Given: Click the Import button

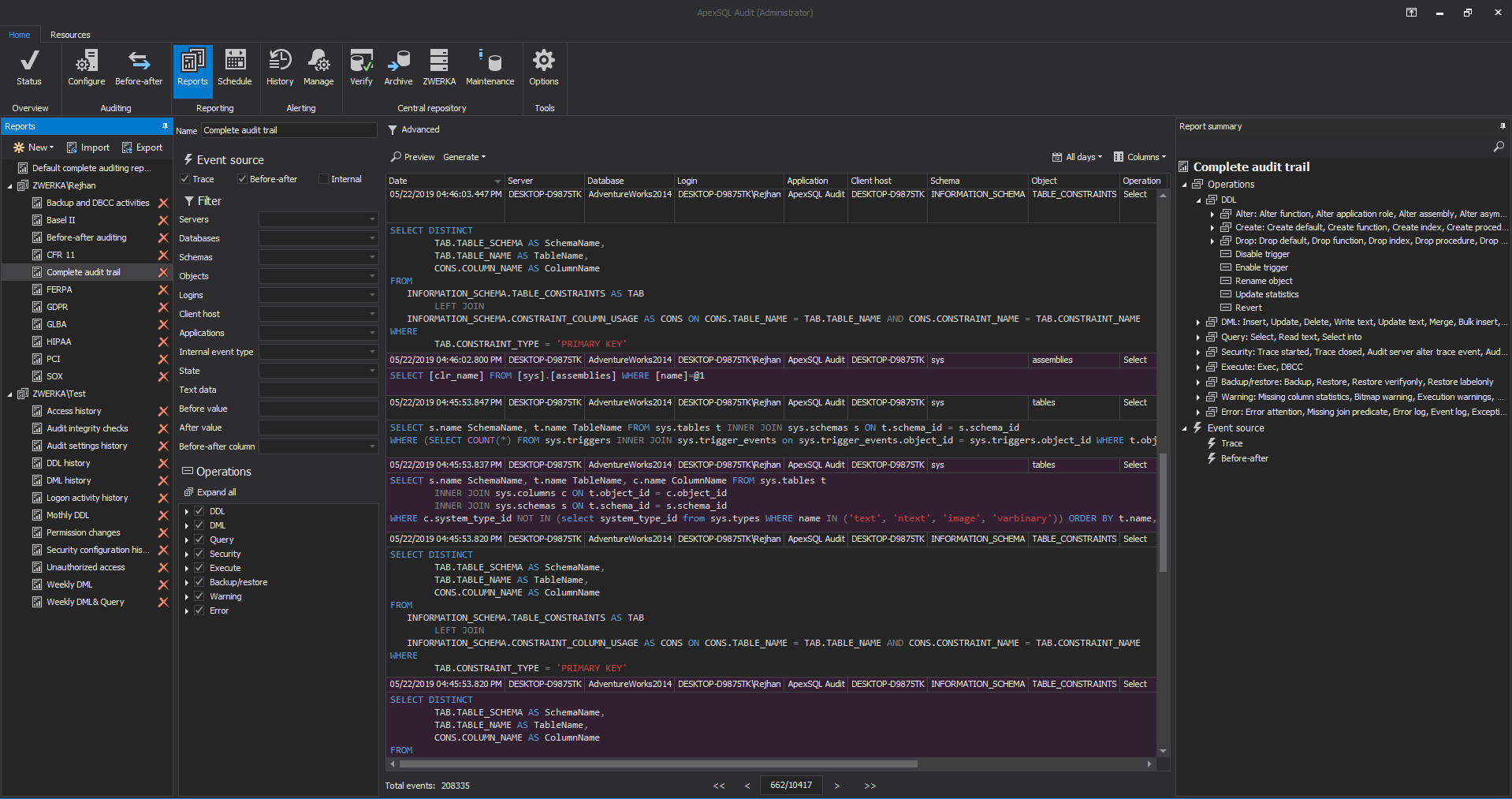Looking at the screenshot, I should (x=88, y=147).
